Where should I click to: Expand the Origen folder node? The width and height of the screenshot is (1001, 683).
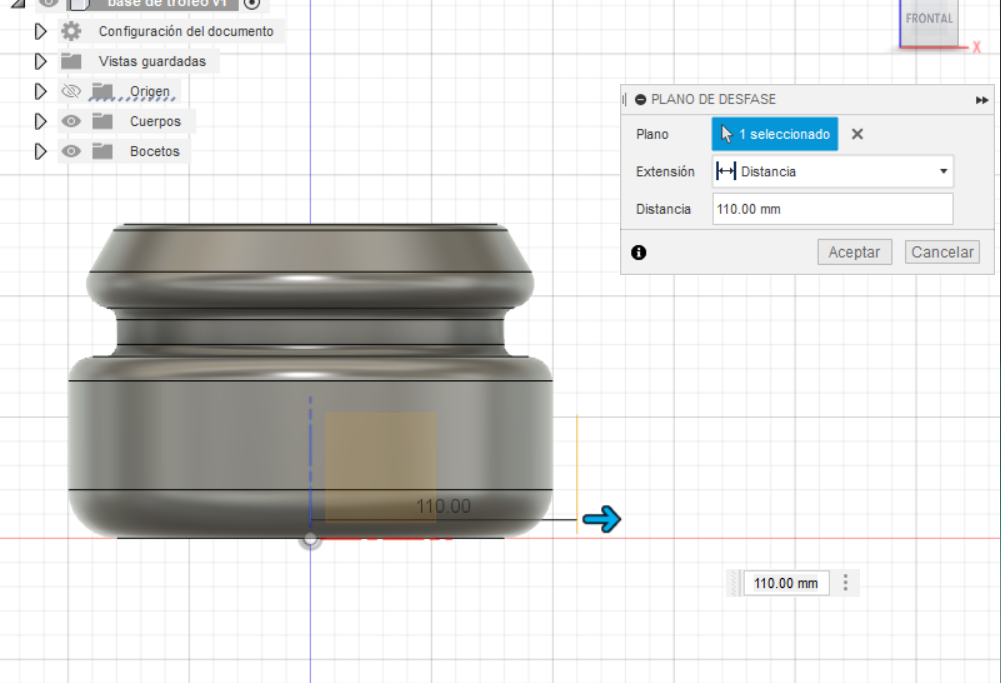click(x=40, y=91)
